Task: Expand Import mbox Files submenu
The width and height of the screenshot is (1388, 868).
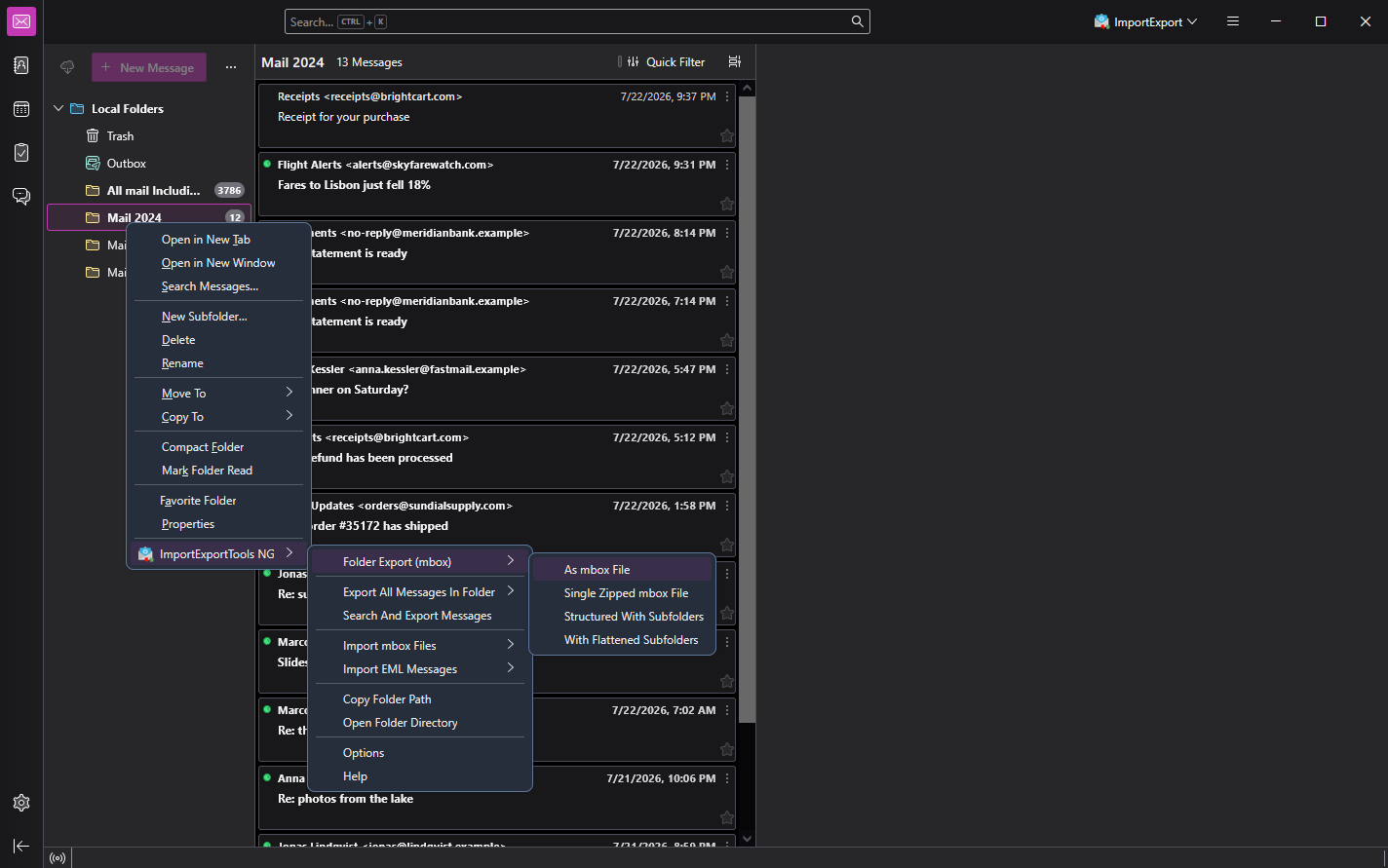Action: click(419, 645)
